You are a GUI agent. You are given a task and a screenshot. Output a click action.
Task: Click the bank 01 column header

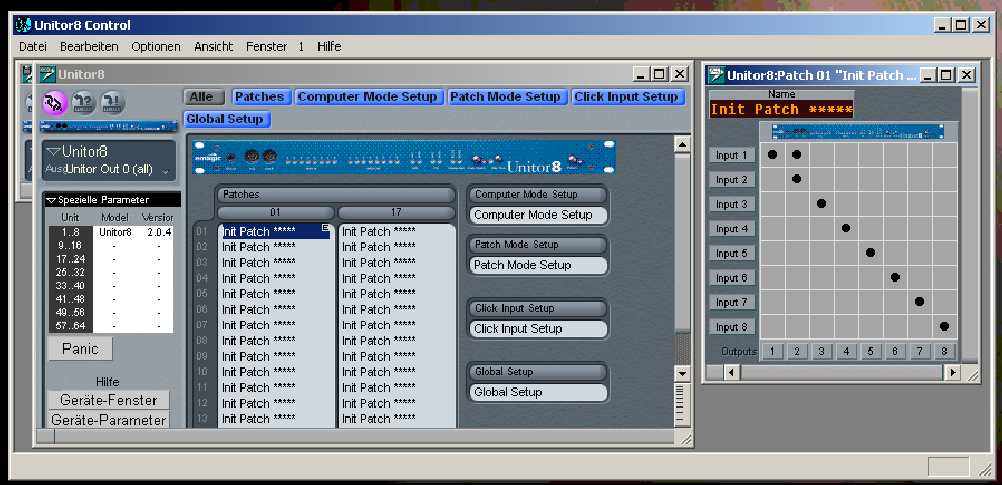275,212
